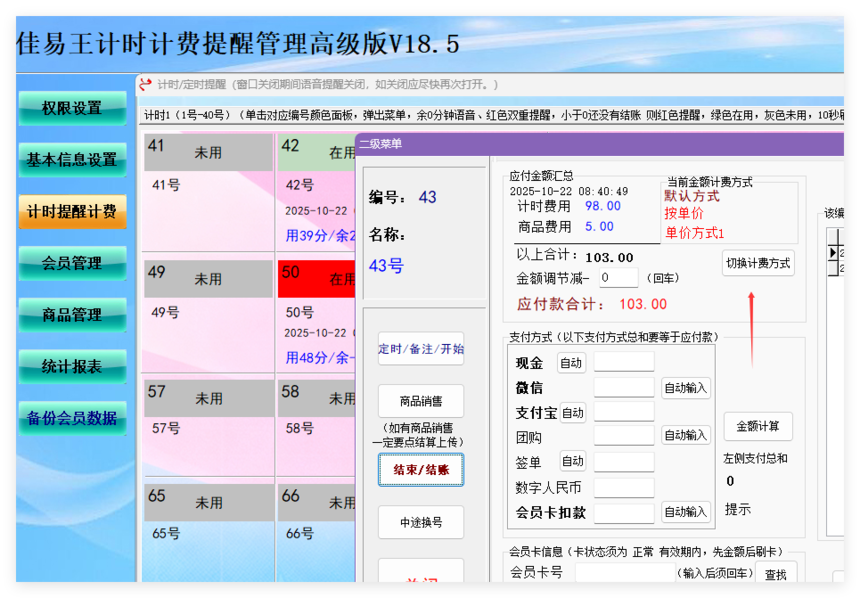Select 计时提醒计费 in the left sidebar
The image size is (860, 598).
(72, 212)
